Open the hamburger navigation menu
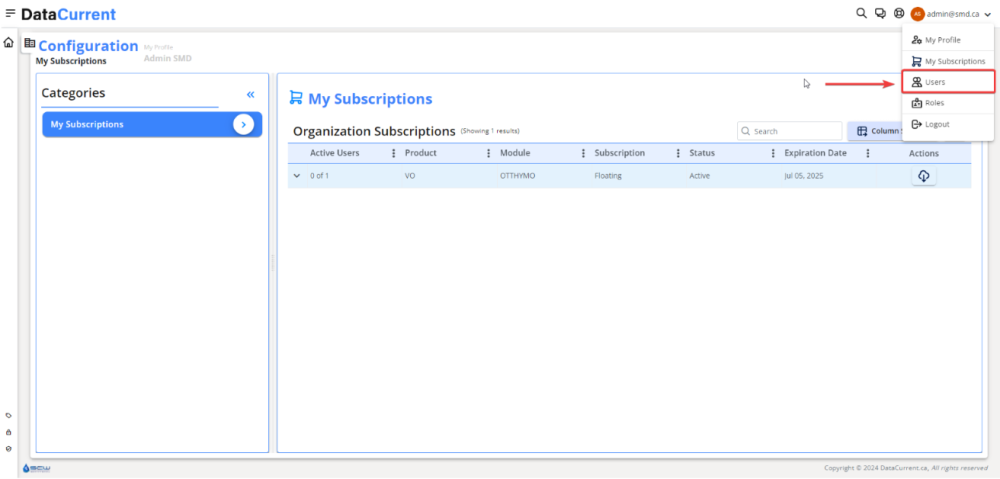Screen dimensions: 1000x479 10,13
